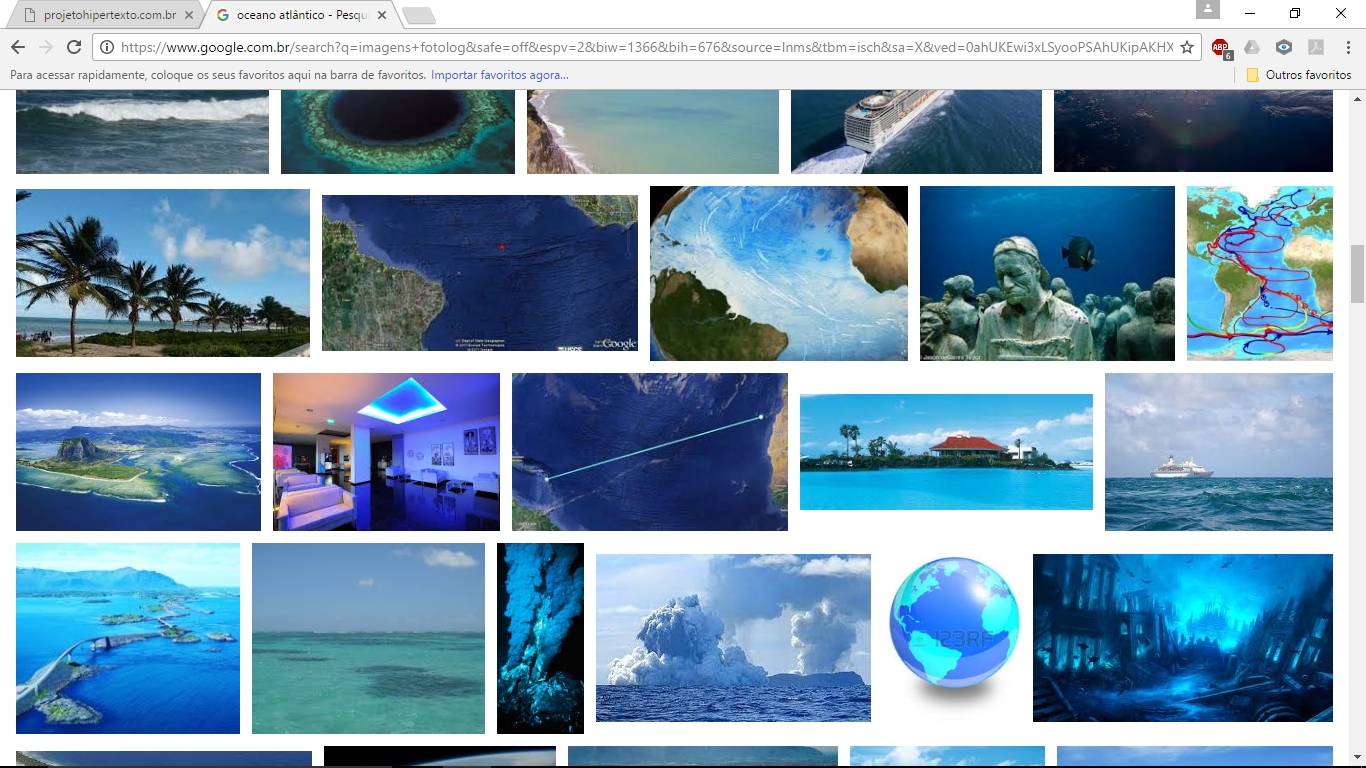
Task: Reload the current page
Action: (74, 47)
